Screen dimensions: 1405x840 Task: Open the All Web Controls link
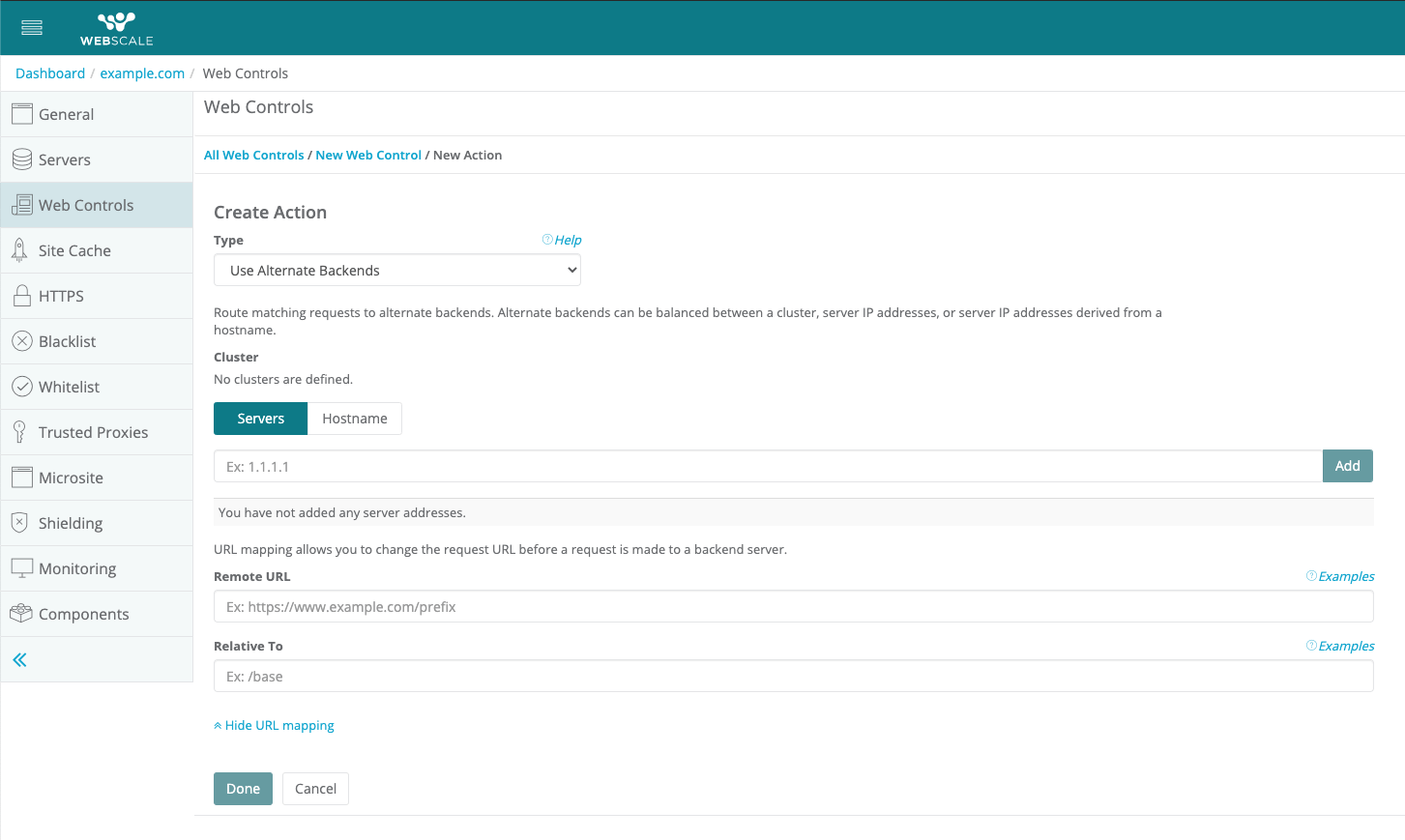pyautogui.click(x=253, y=156)
